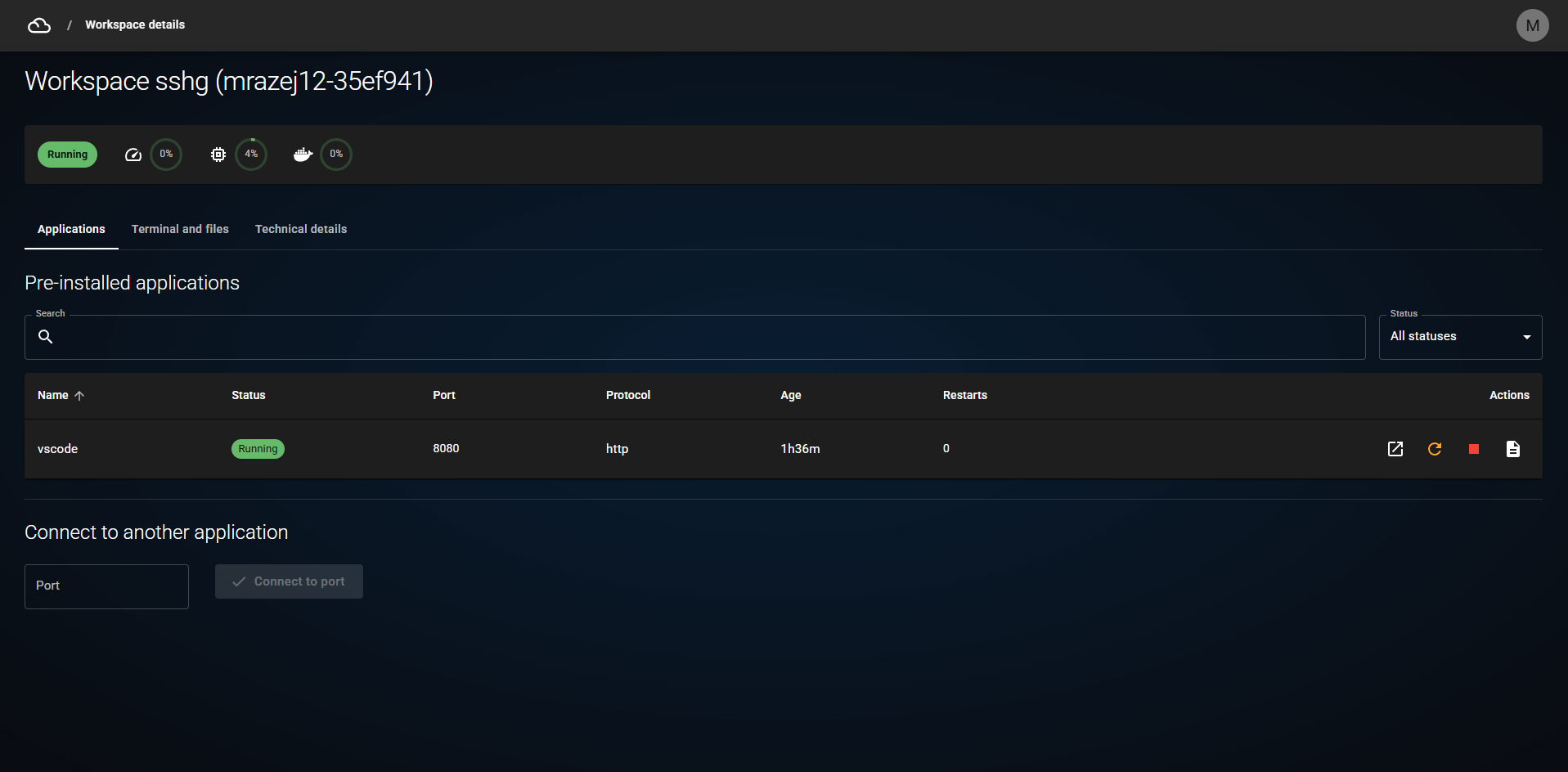Click the Port column header
This screenshot has height=772, width=1568.
[444, 395]
